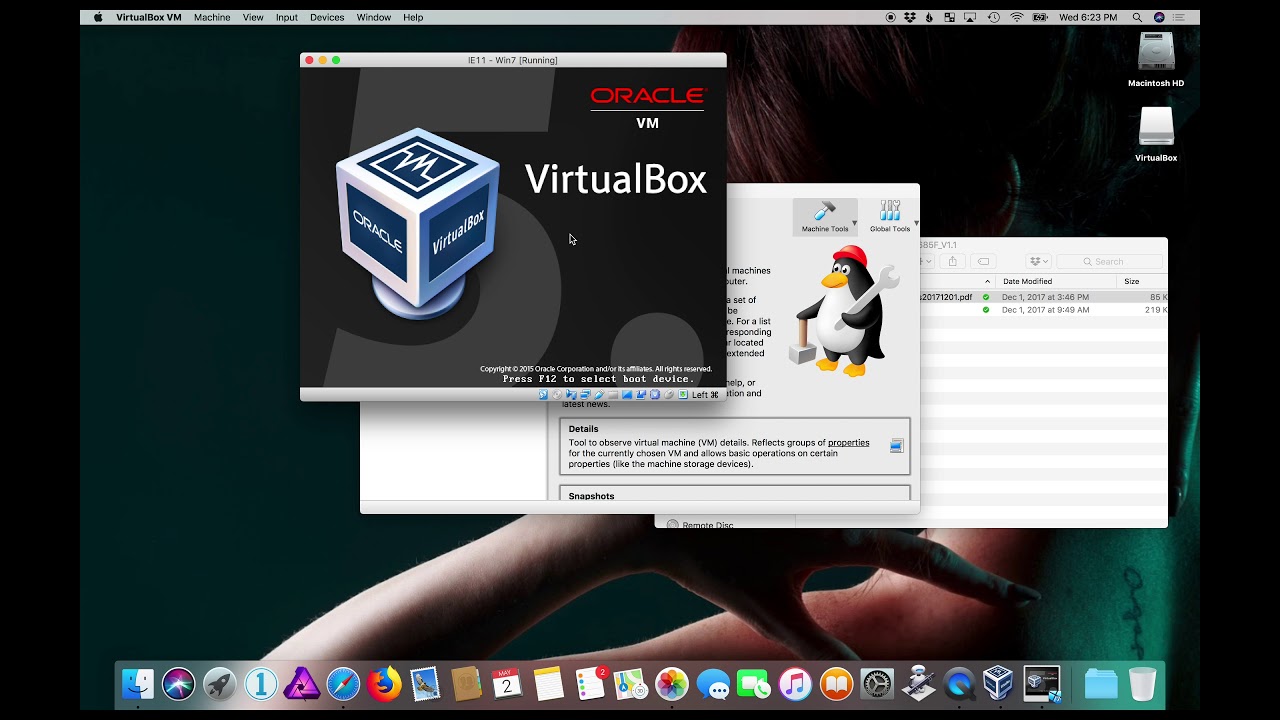Click the clock showing Wed 6:23 PM
The image size is (1280, 720).
[1088, 17]
